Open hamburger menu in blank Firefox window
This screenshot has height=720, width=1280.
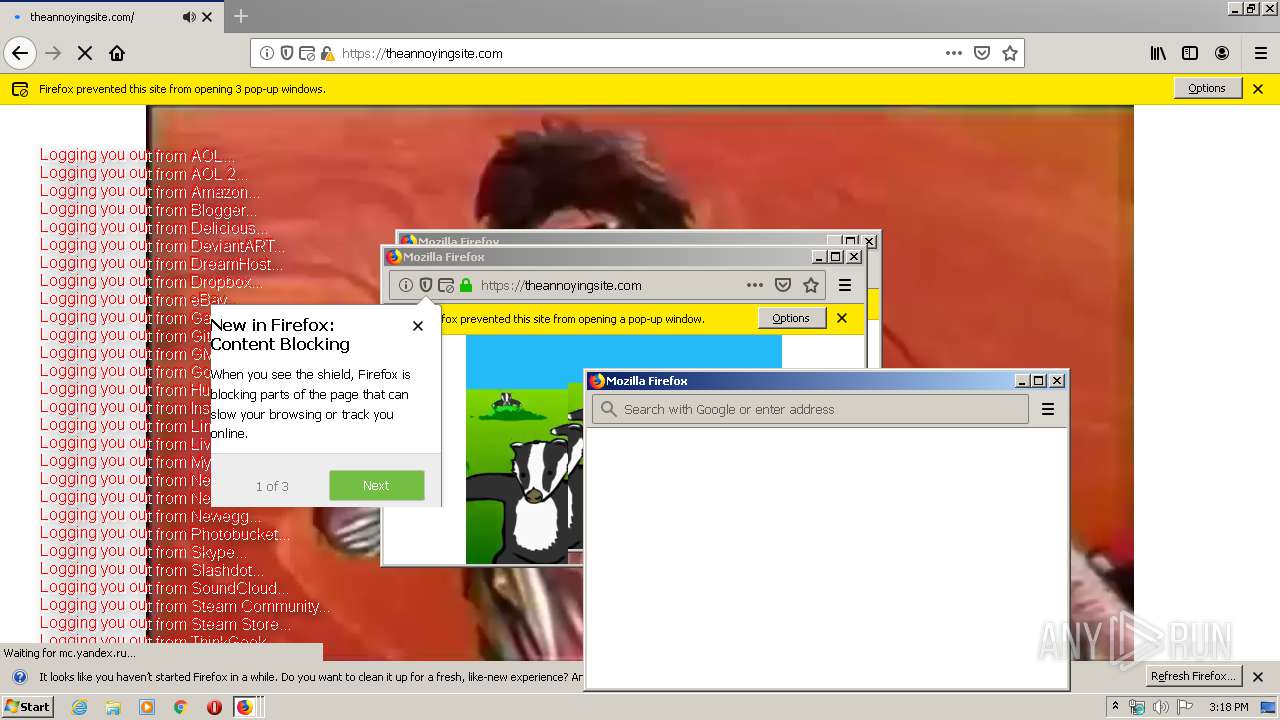(x=1048, y=409)
